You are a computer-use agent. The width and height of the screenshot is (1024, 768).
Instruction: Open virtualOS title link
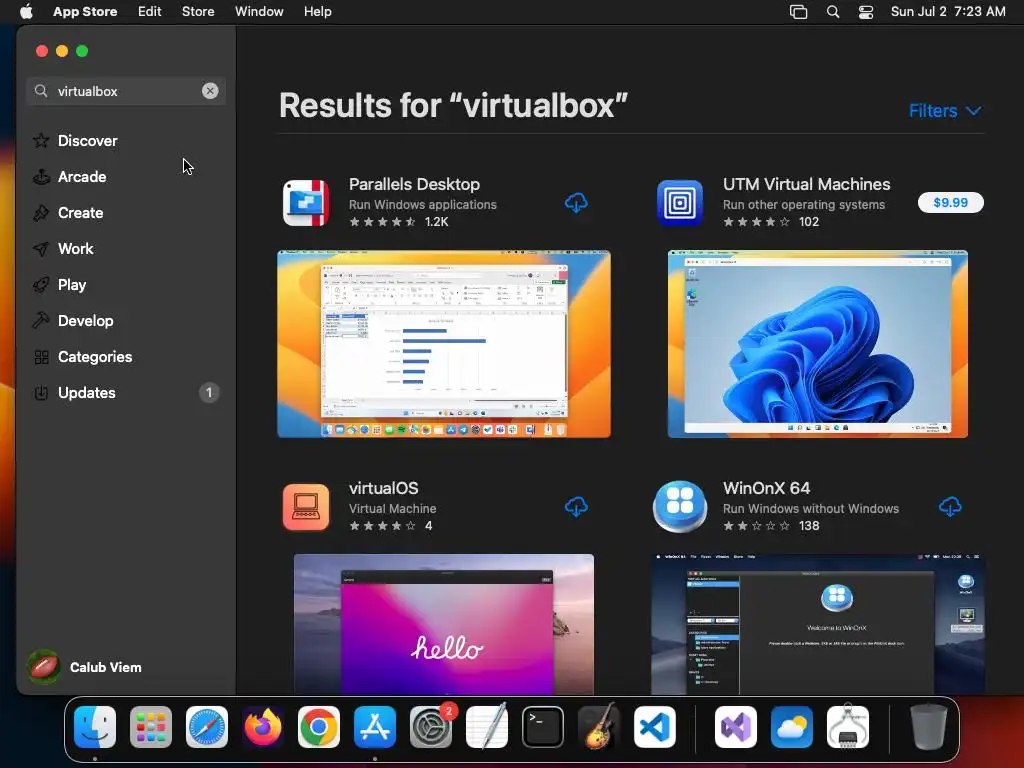click(x=383, y=488)
